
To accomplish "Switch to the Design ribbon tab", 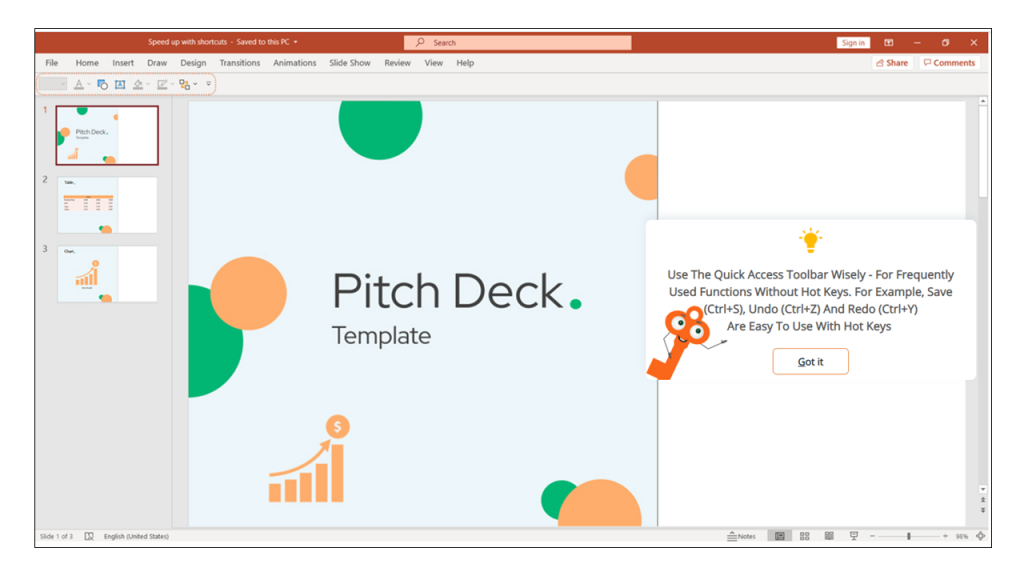I will [x=193, y=62].
